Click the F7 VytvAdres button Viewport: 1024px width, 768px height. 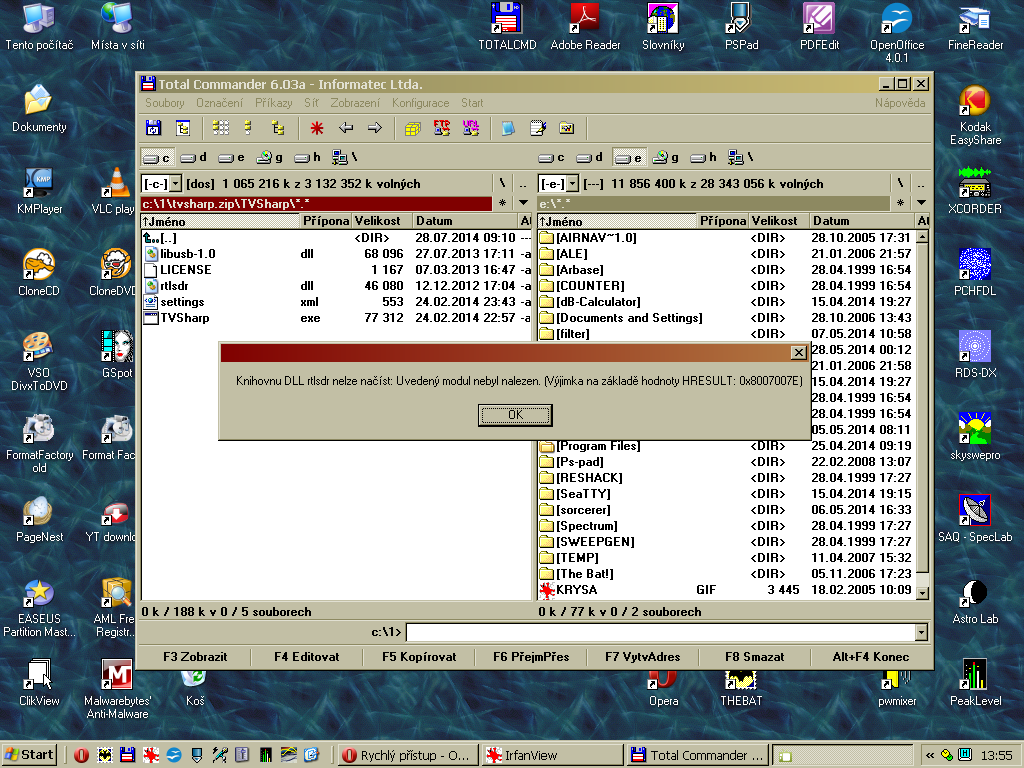tap(643, 657)
